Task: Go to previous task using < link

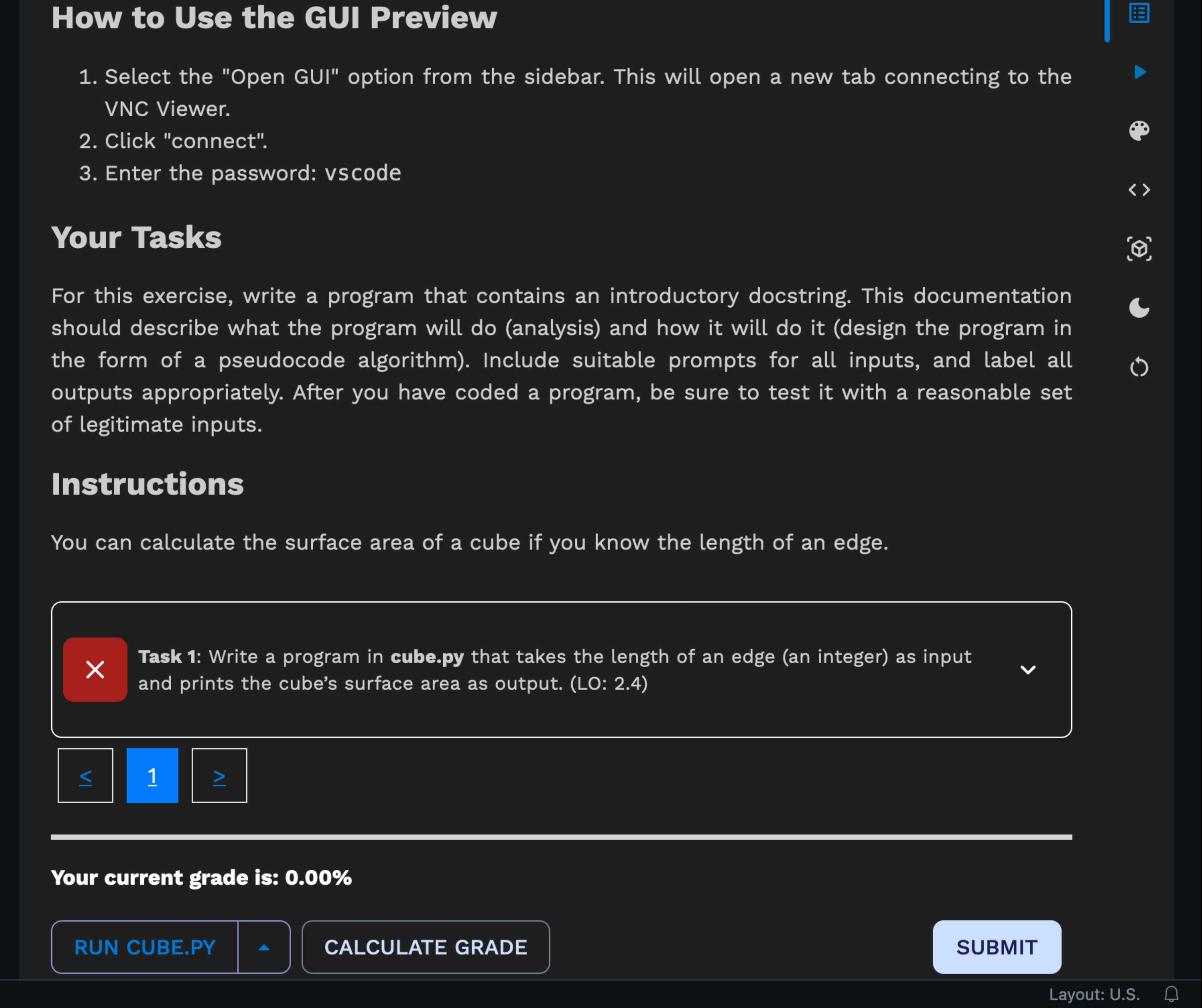Action: (x=85, y=775)
